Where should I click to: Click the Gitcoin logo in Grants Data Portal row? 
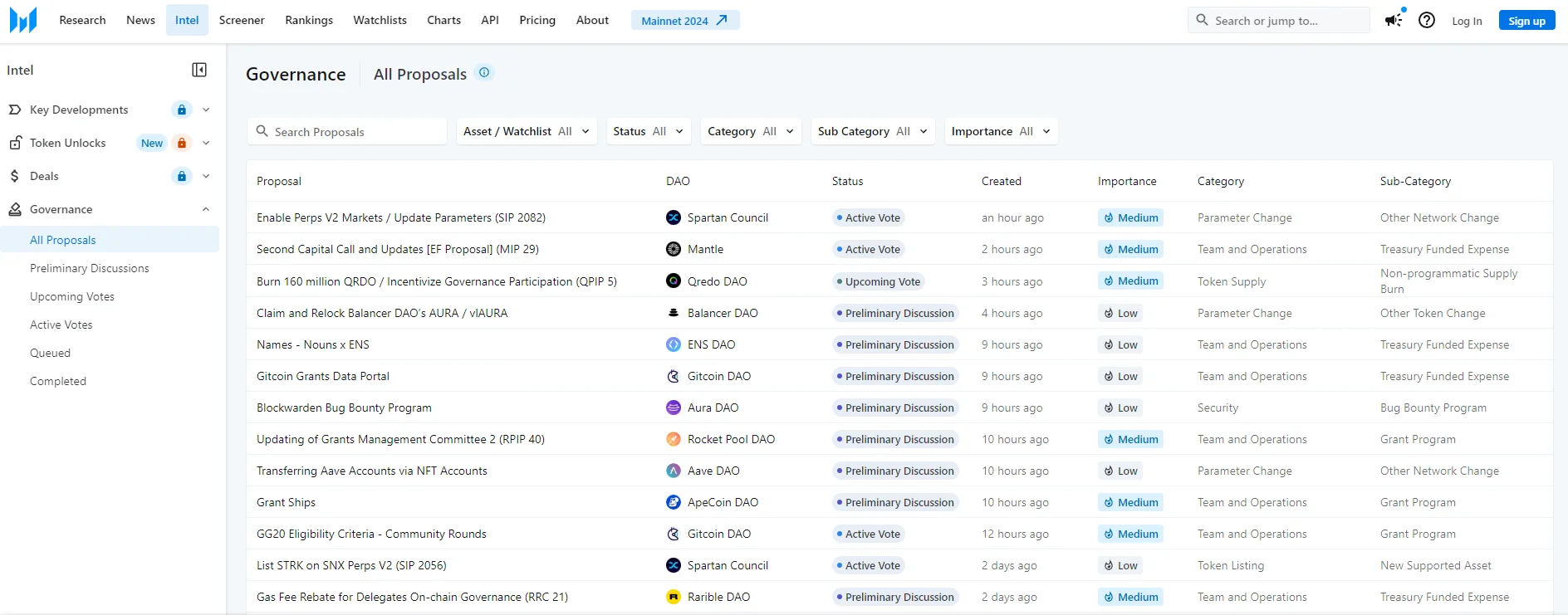(x=674, y=376)
